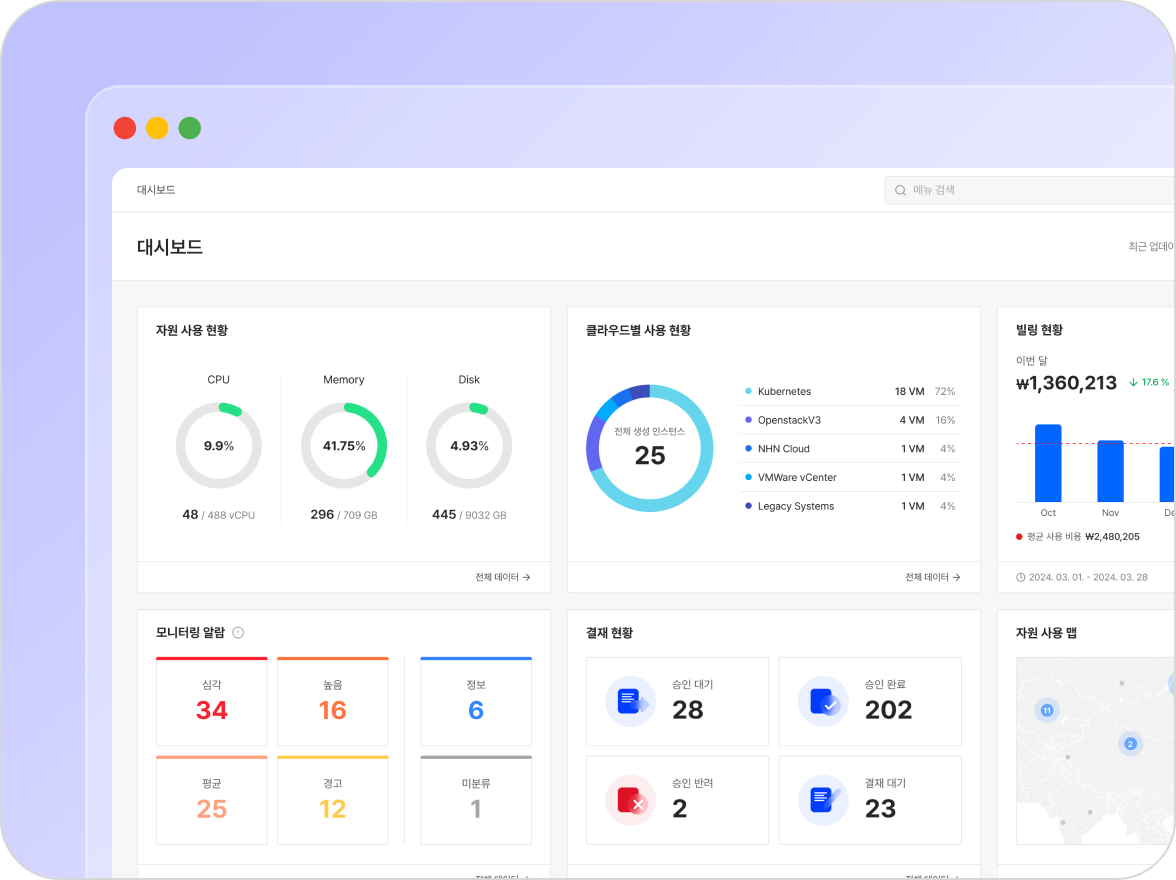Click the info icon beside 모니터링 알람

point(238,633)
